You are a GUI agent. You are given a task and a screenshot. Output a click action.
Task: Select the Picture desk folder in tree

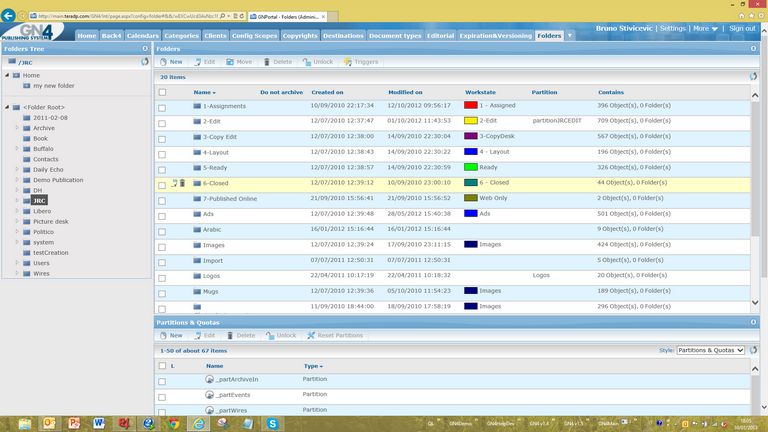tap(50, 221)
